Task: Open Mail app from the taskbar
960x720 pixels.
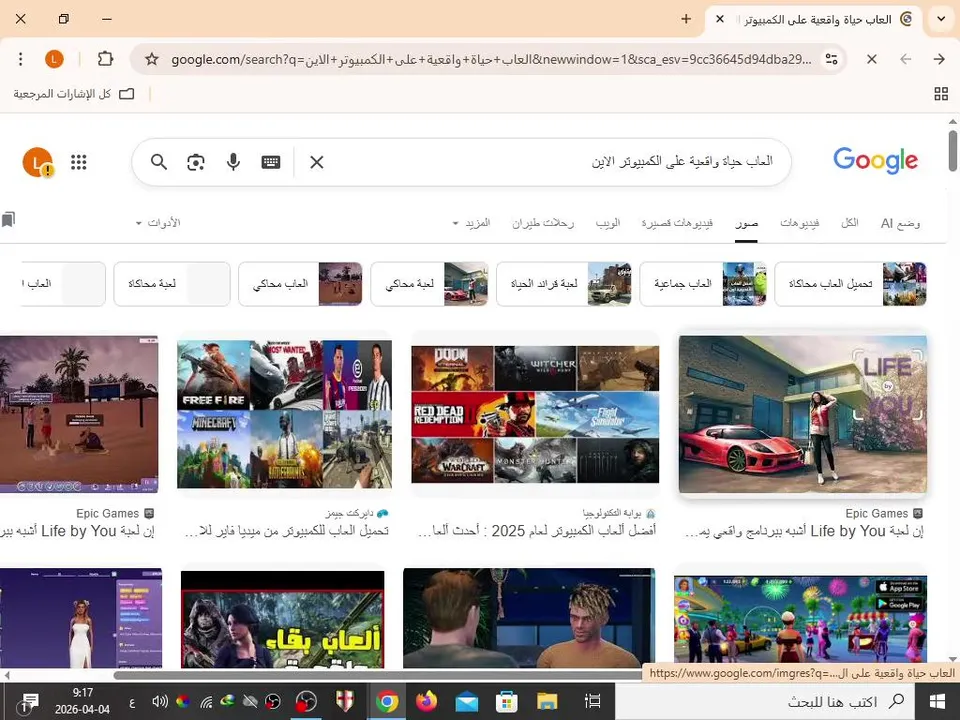Action: pos(467,702)
